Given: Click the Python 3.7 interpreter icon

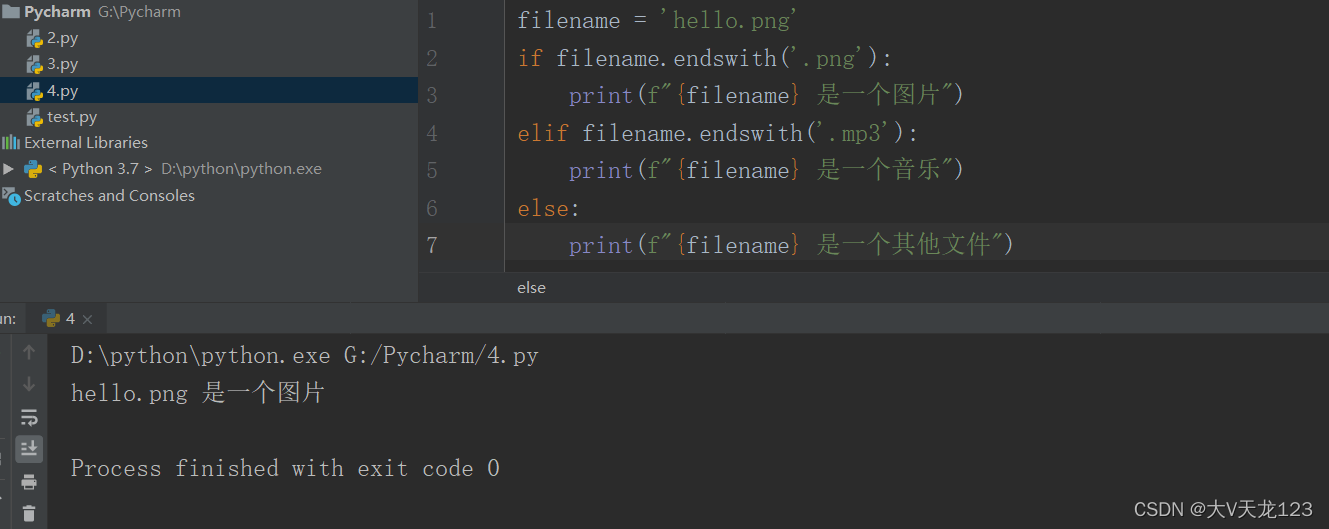Looking at the screenshot, I should coord(33,168).
